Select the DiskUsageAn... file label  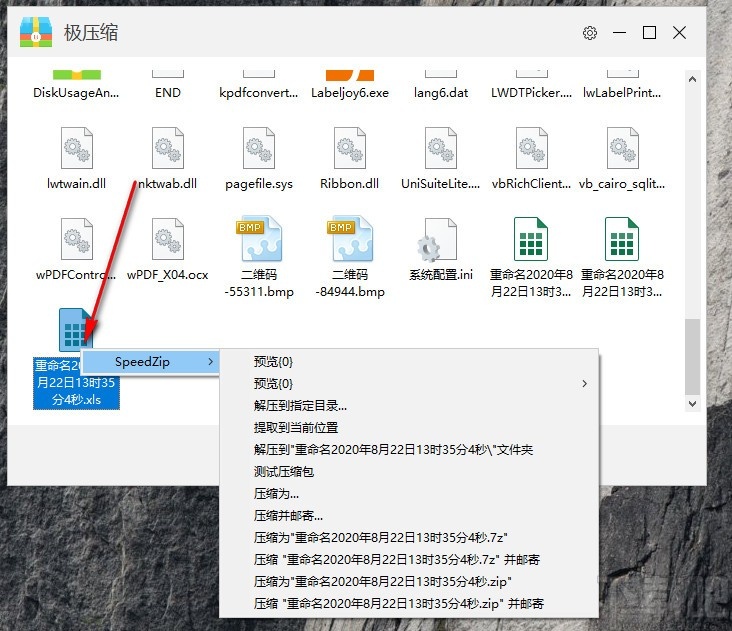pos(76,93)
